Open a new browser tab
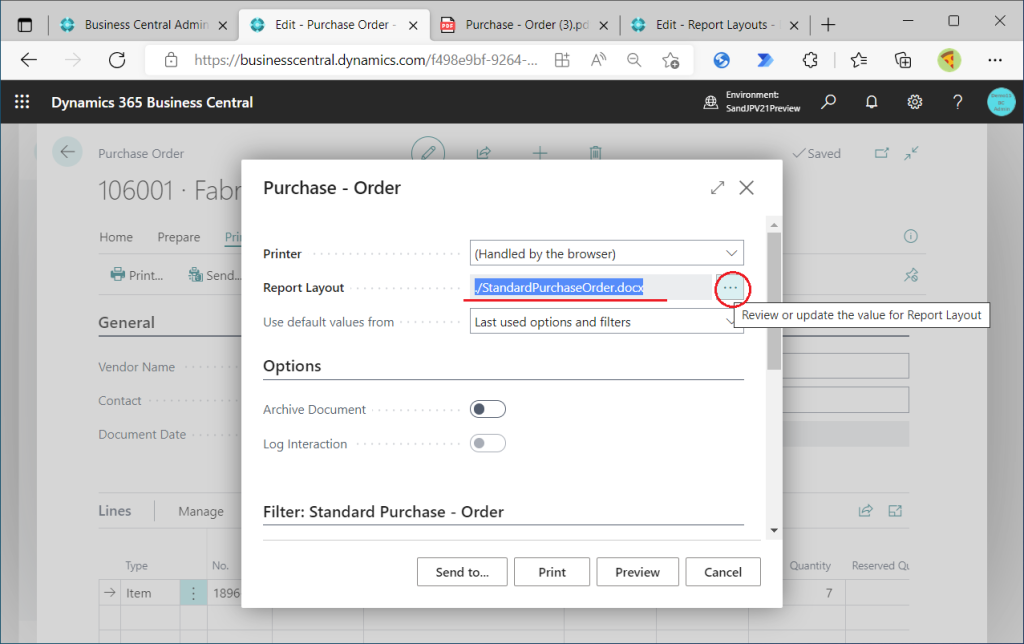Viewport: 1024px width, 644px height. point(828,25)
